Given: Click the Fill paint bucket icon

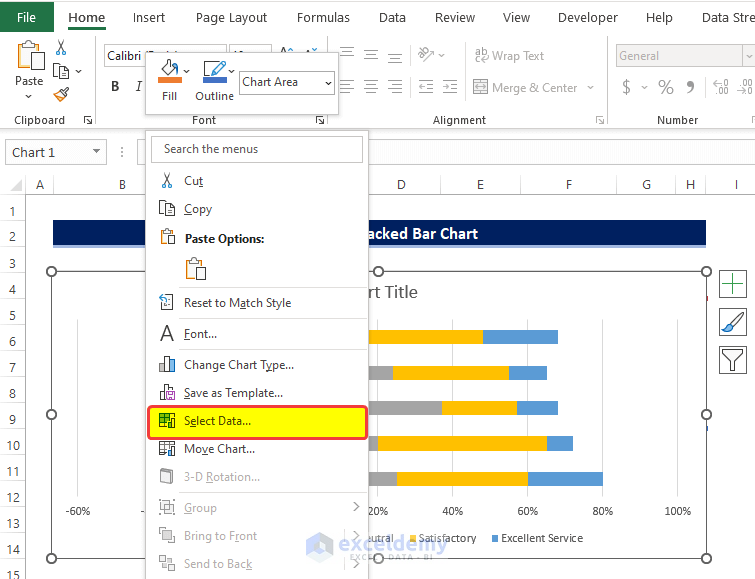Looking at the screenshot, I should pyautogui.click(x=169, y=72).
